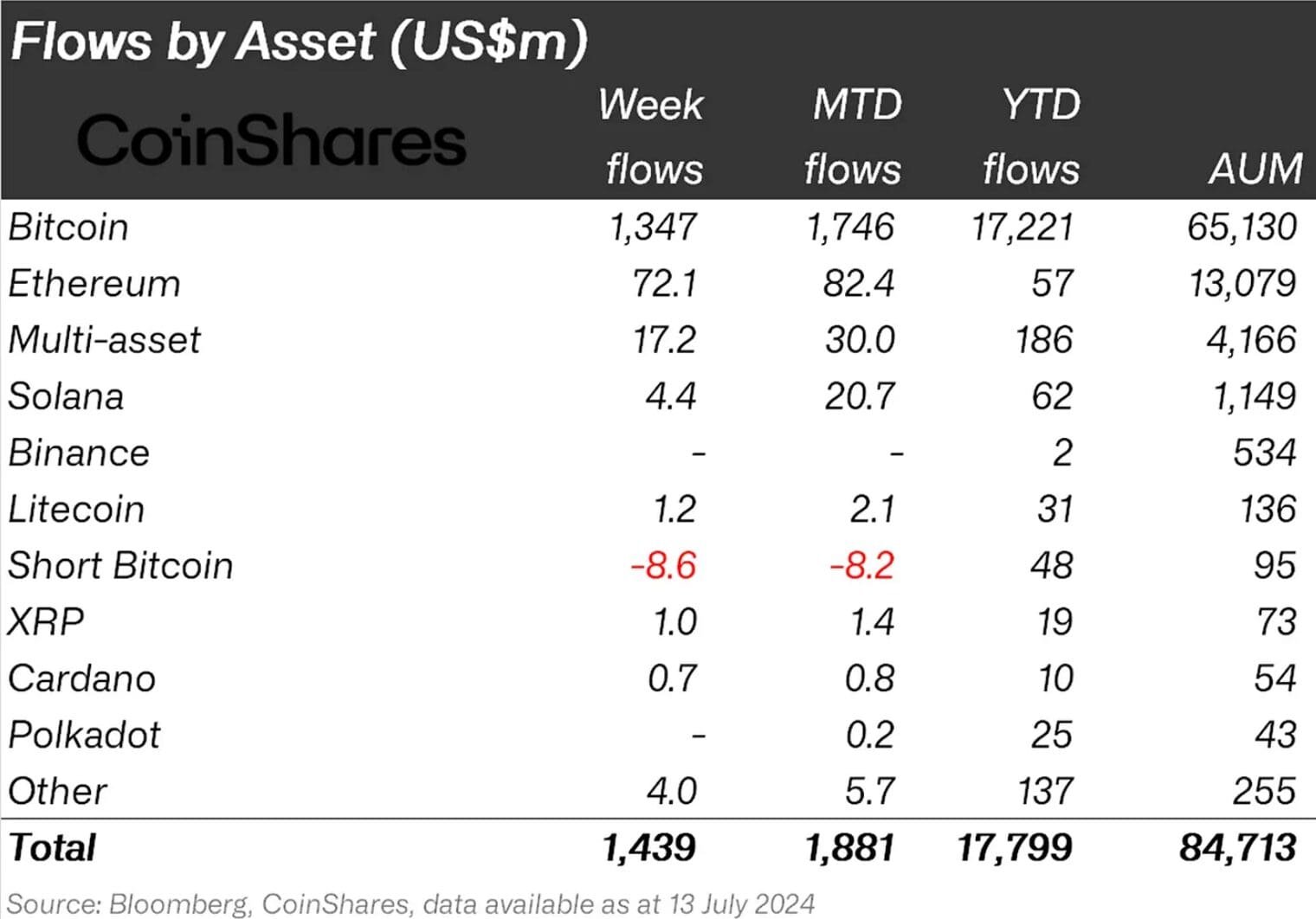
Task: Click the Litecoin row label
Action: pos(76,509)
